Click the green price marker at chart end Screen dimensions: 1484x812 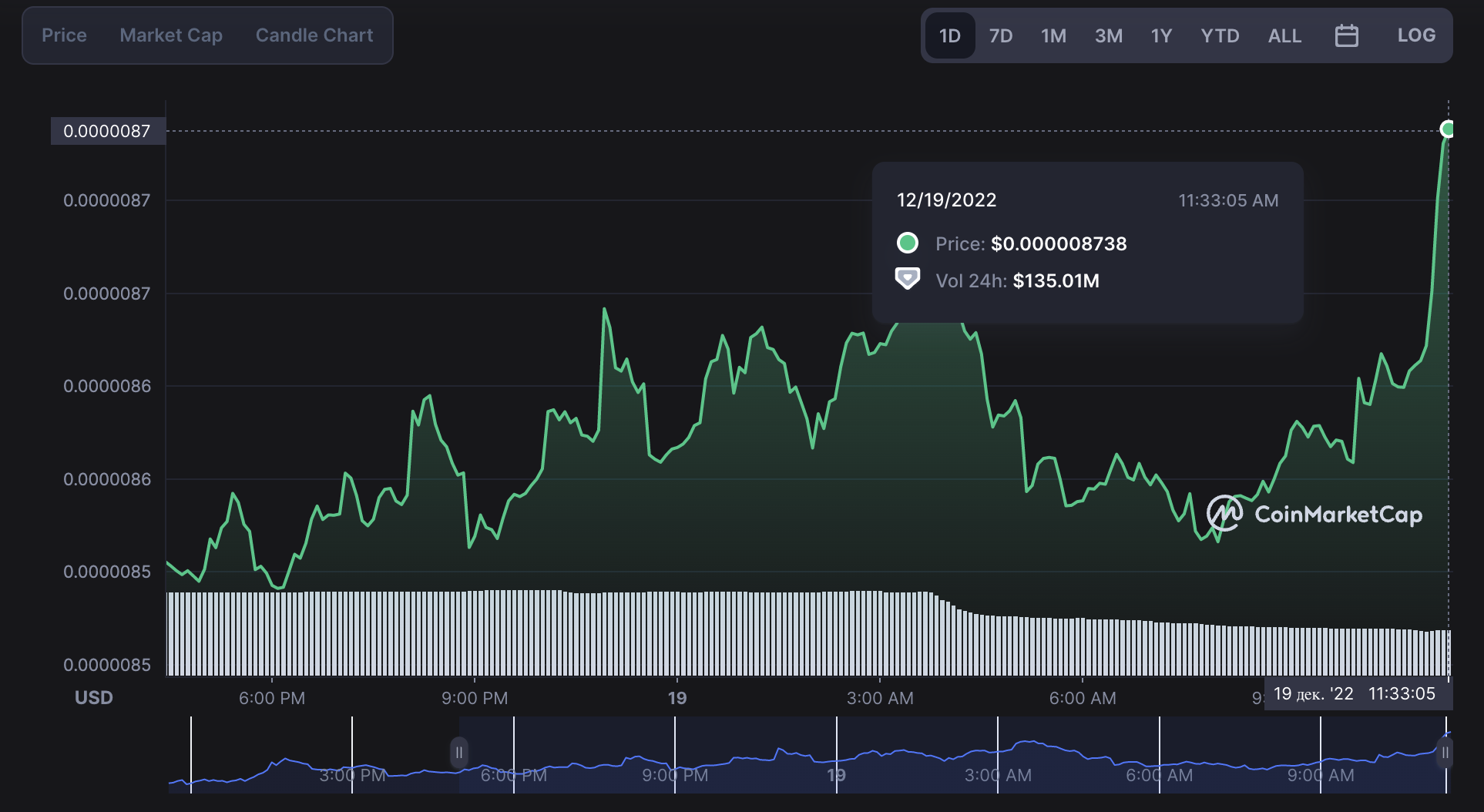pos(1447,129)
